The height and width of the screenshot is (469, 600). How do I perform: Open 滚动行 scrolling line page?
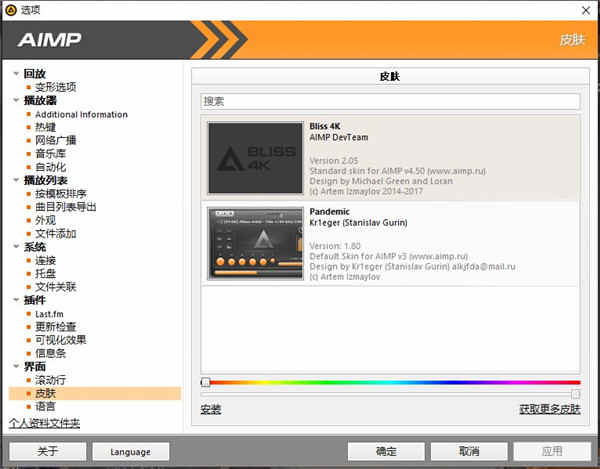(x=51, y=380)
